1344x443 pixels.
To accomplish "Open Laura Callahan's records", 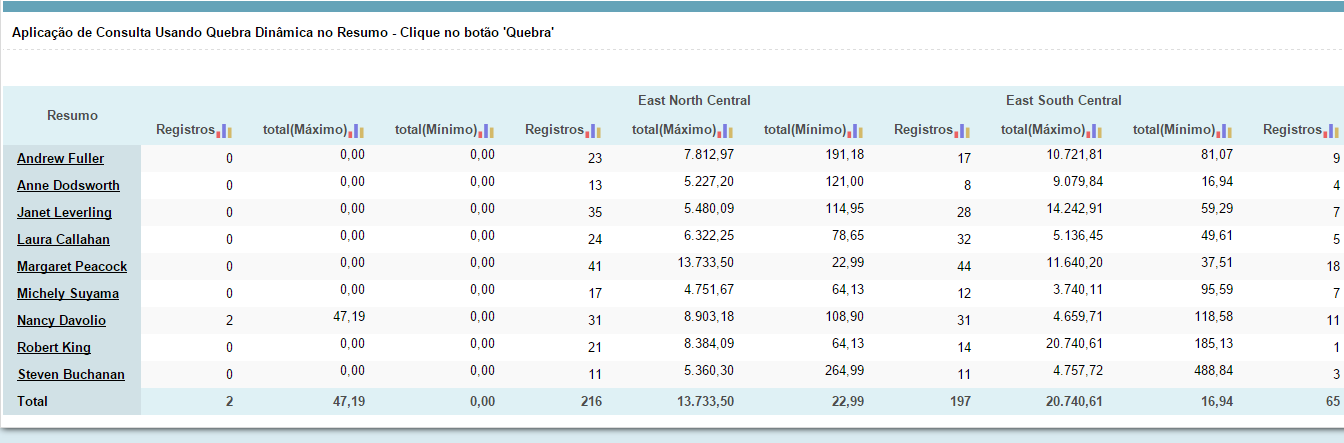I will click(63, 240).
